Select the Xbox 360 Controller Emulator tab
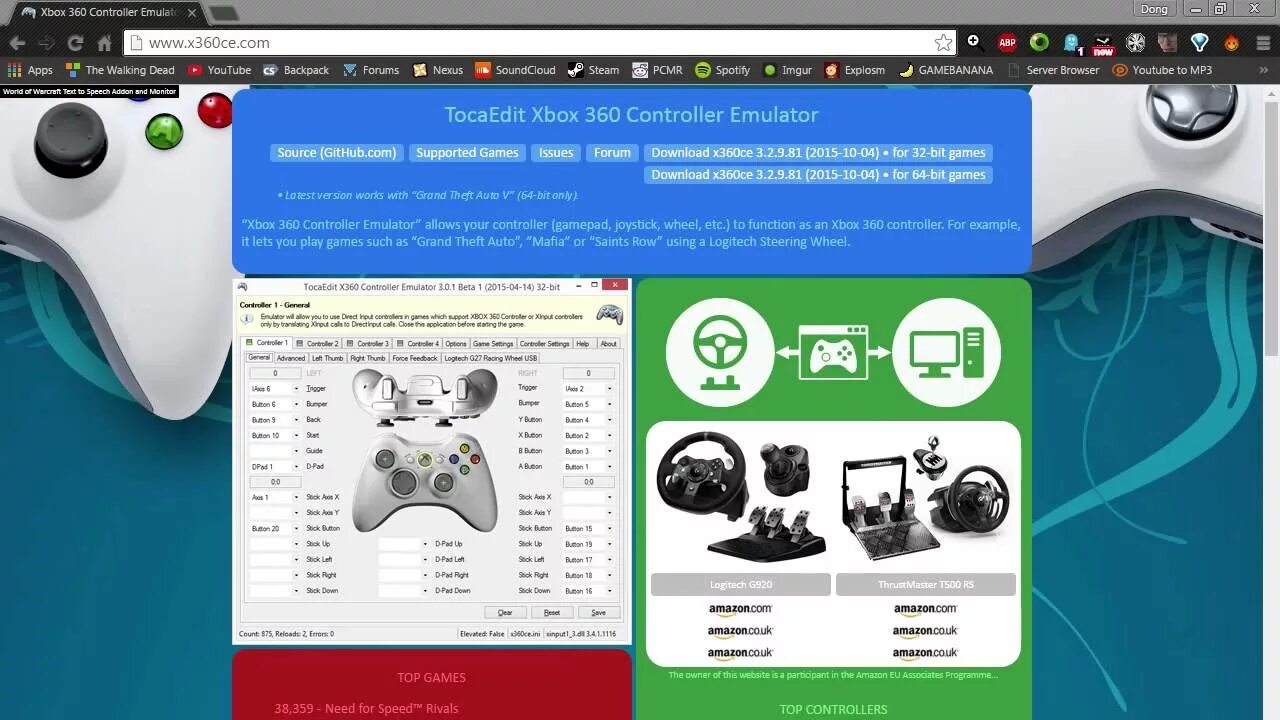 [109, 13]
